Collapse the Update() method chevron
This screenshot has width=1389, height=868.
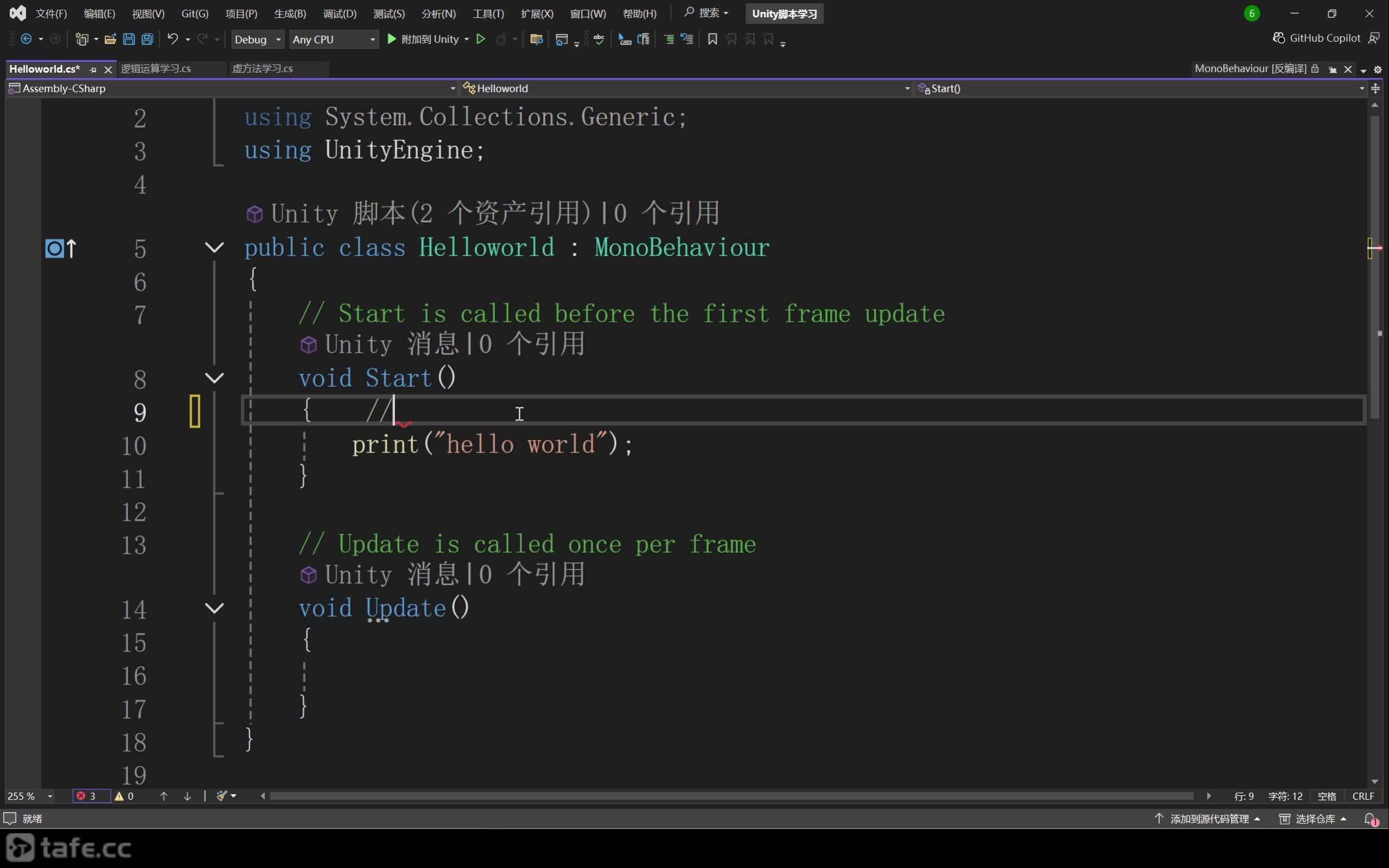(x=214, y=608)
